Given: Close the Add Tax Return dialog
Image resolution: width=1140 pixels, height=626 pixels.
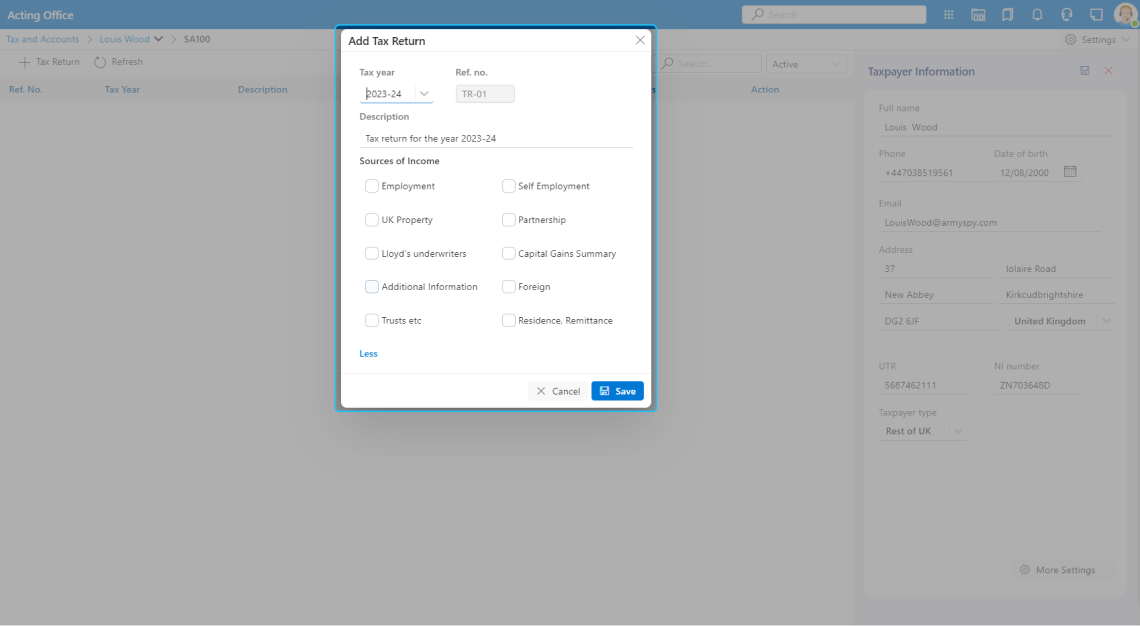Looking at the screenshot, I should 640,40.
